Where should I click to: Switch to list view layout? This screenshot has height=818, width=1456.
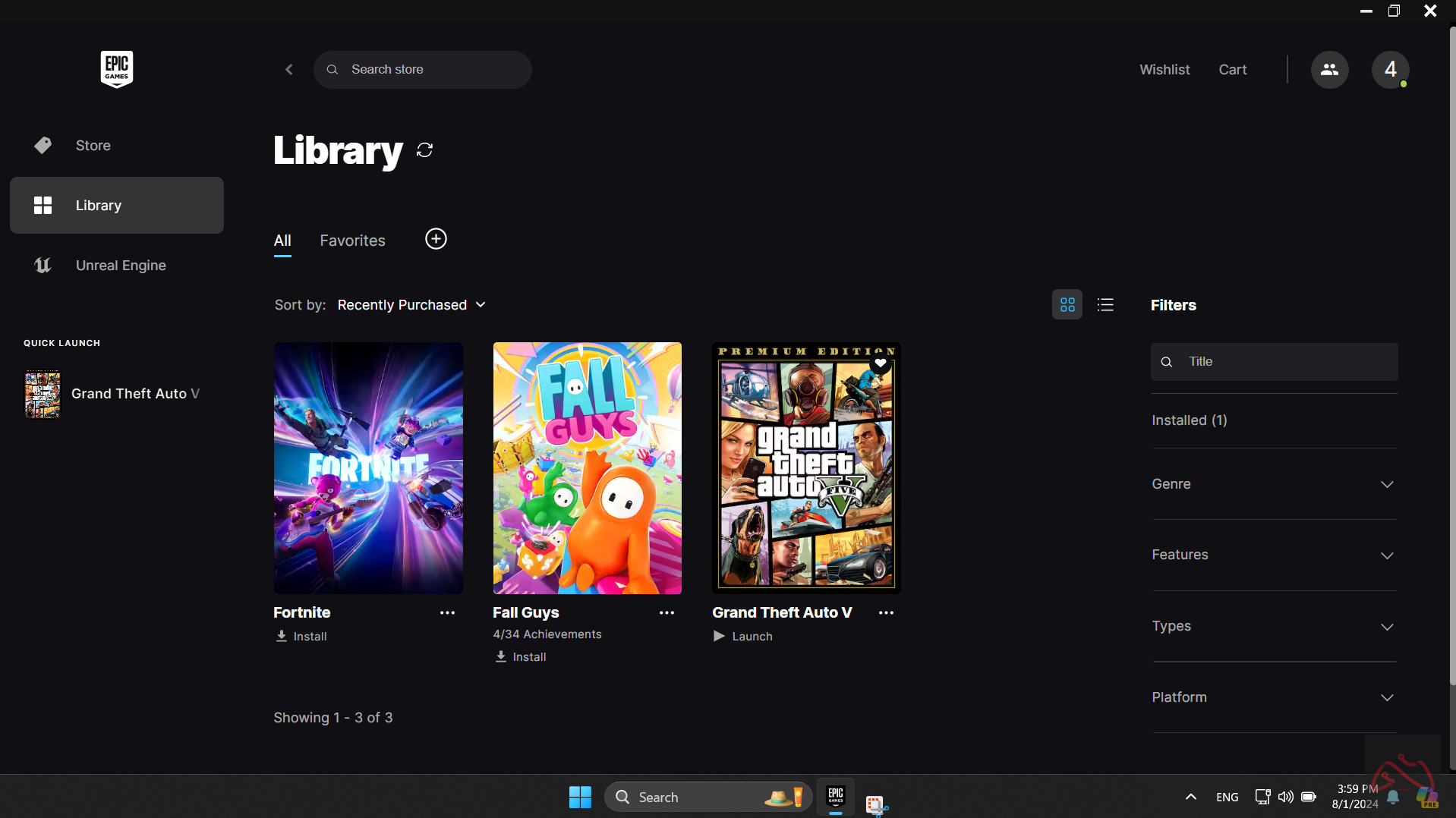[x=1105, y=305]
